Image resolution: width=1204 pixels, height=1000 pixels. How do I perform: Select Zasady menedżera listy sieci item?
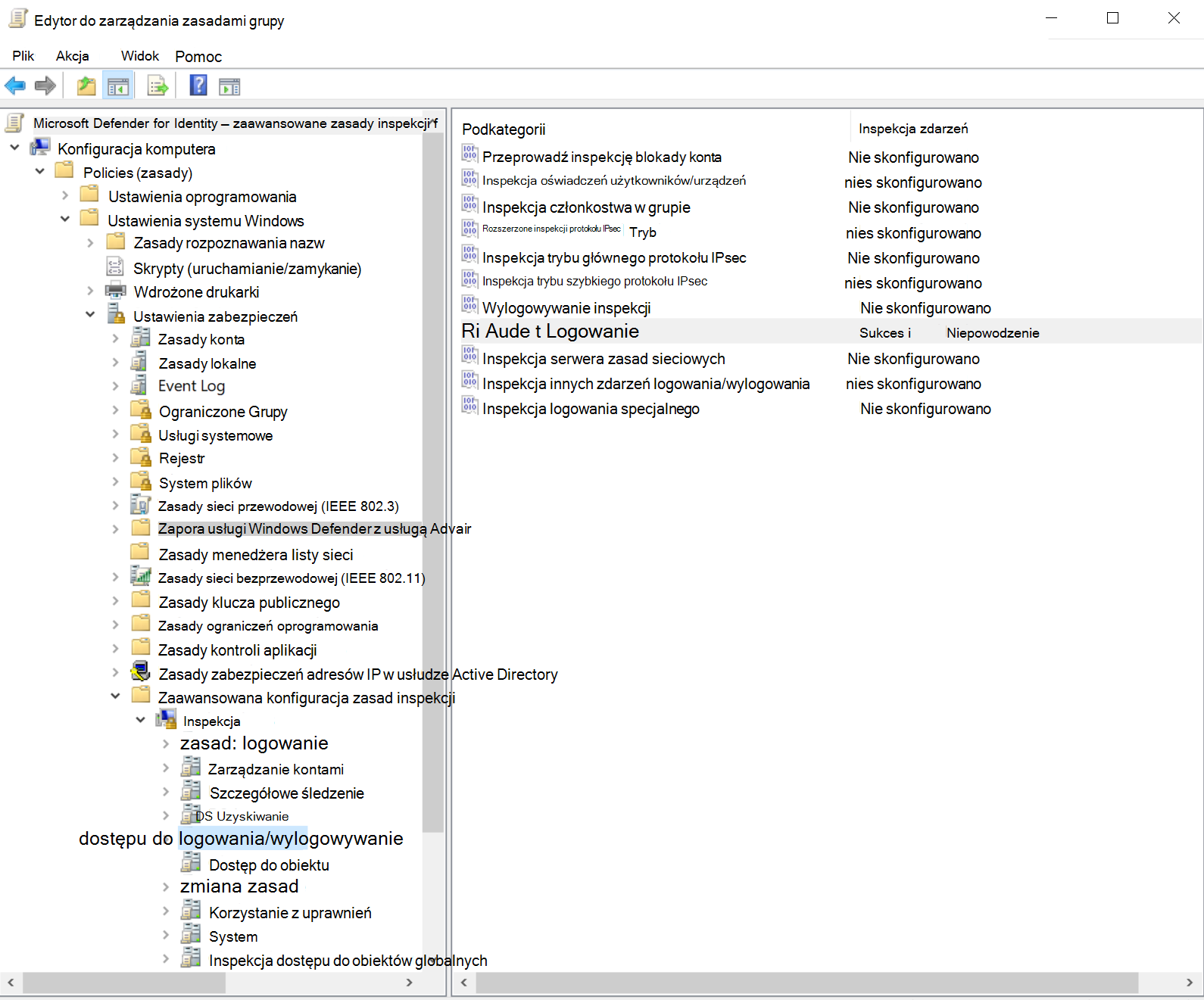click(x=256, y=555)
